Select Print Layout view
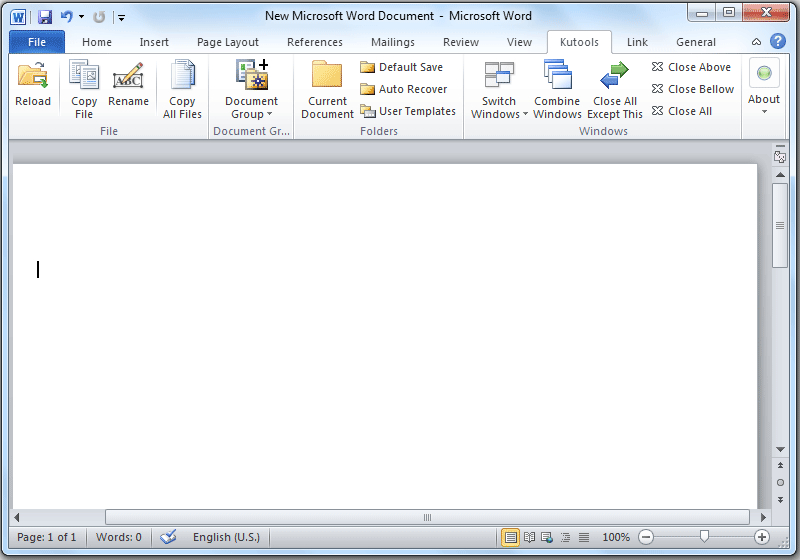Viewport: 800px width, 560px height. coord(510,537)
